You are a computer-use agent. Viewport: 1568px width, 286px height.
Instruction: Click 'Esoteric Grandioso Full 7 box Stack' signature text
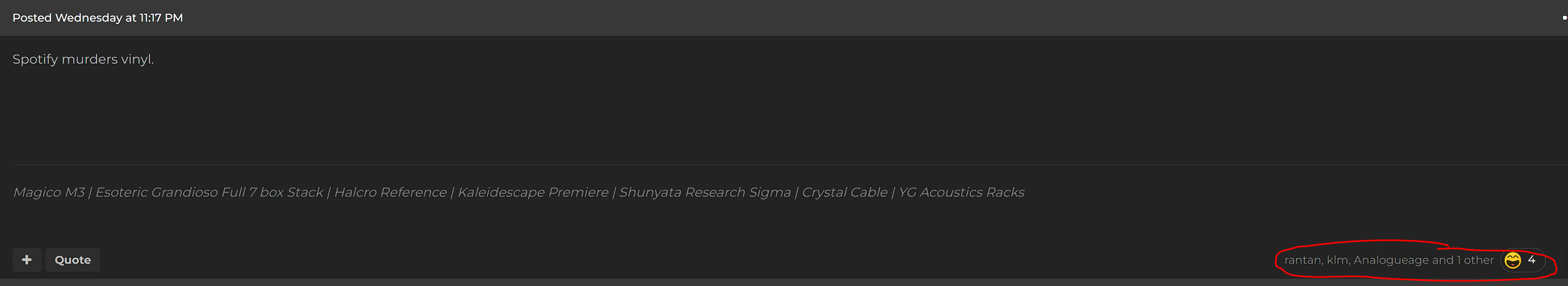coord(210,193)
